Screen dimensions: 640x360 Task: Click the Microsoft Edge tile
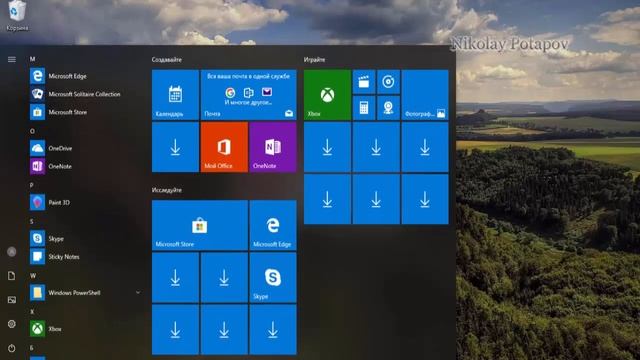pyautogui.click(x=273, y=225)
